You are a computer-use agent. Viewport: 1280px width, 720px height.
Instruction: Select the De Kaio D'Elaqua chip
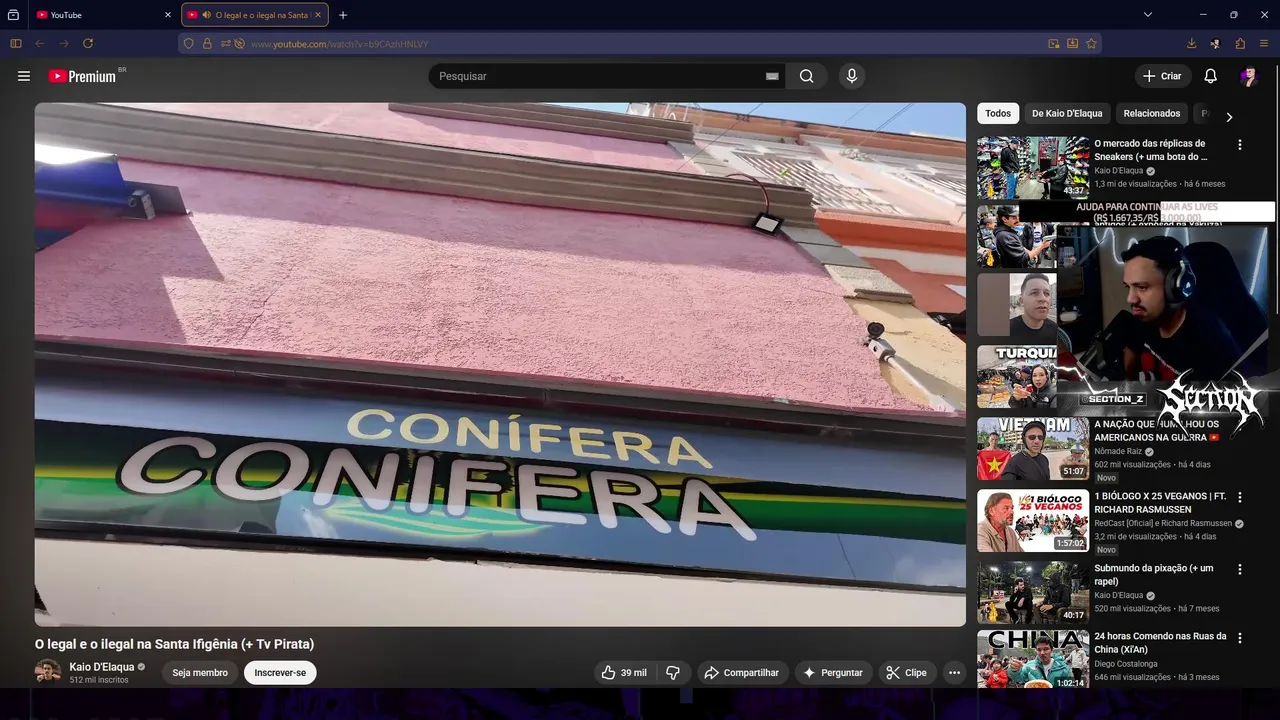pyautogui.click(x=1067, y=114)
